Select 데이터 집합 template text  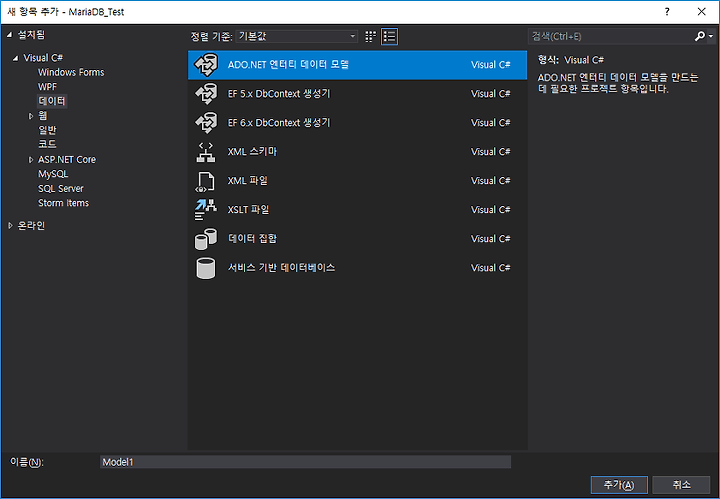(x=253, y=239)
